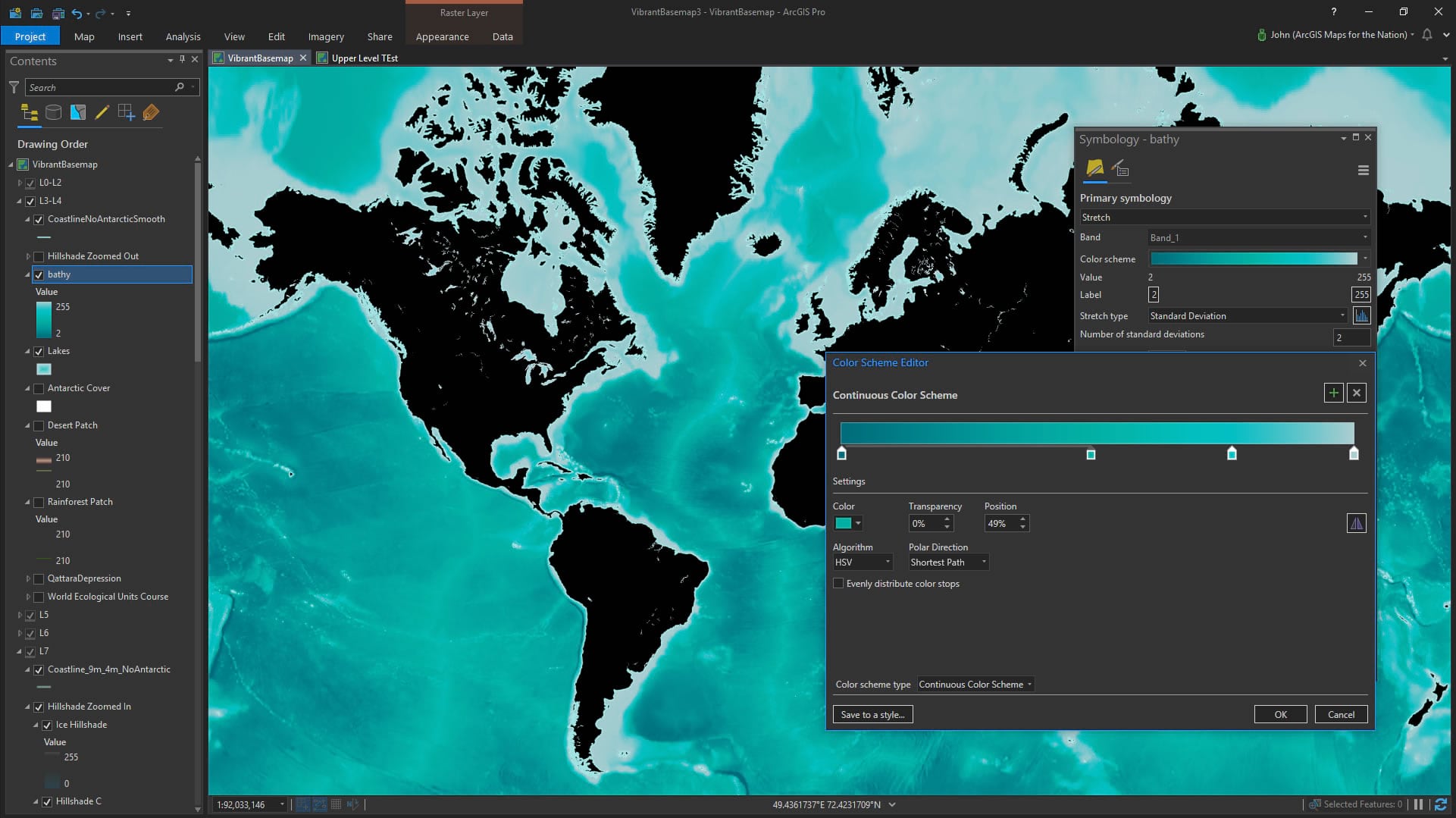Click the Save to a style button
The width and height of the screenshot is (1456, 818).
point(872,715)
